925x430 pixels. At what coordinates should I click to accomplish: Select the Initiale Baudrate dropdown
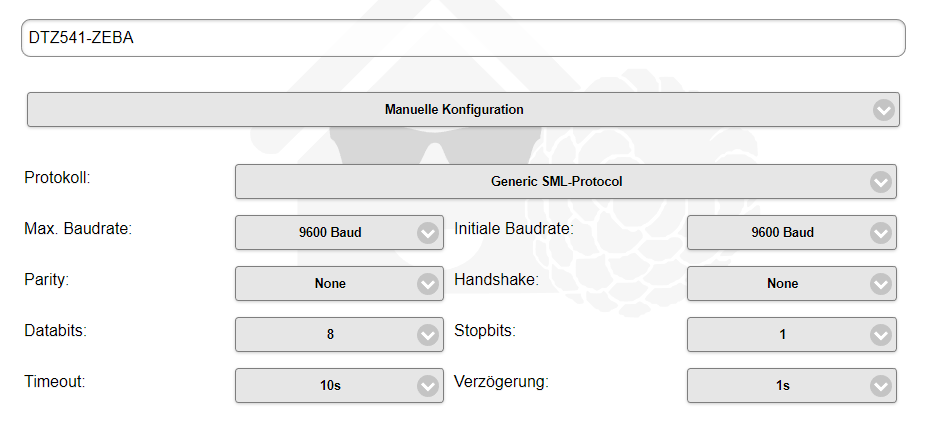click(782, 233)
